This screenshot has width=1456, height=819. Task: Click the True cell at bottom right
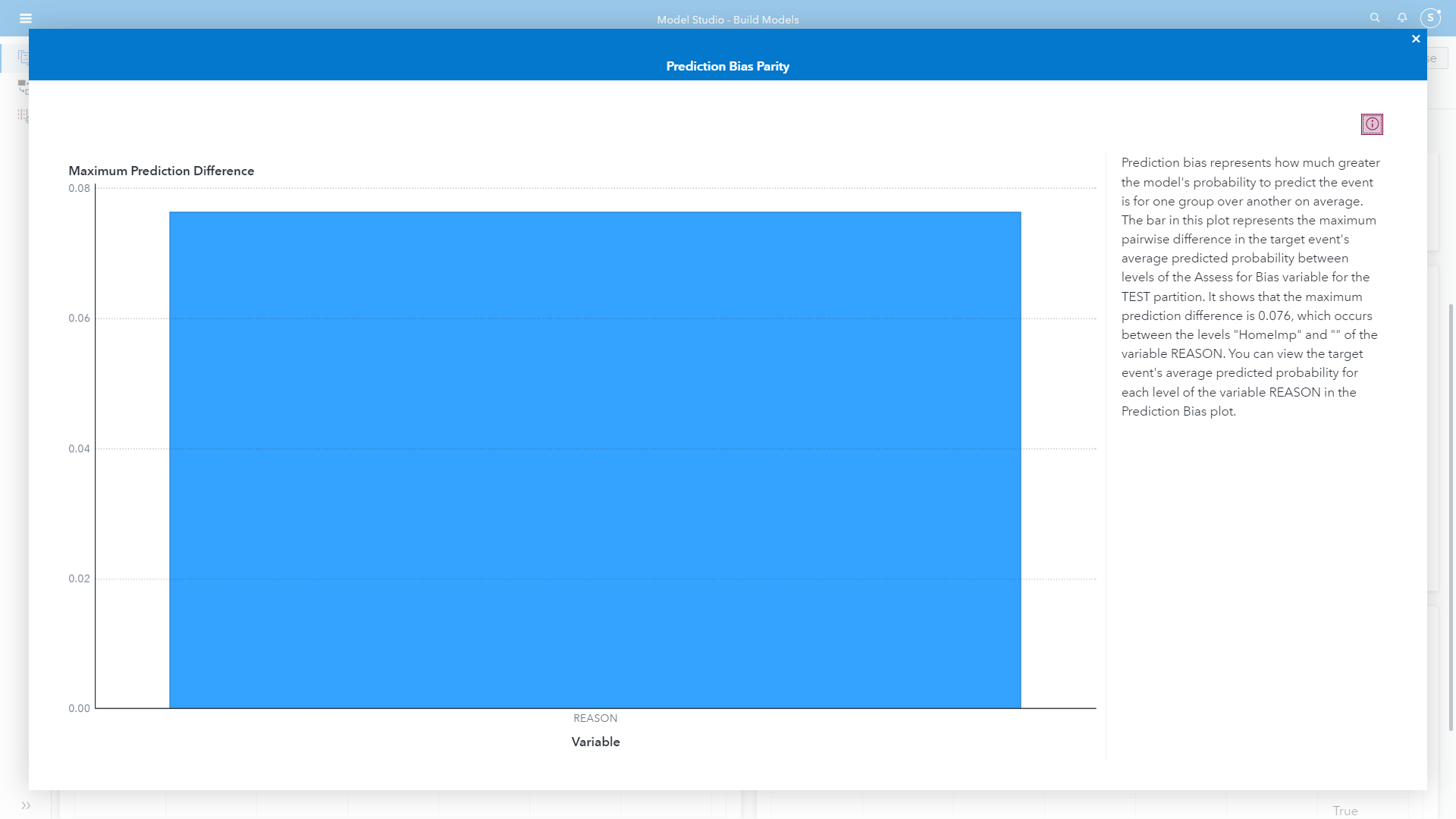[x=1345, y=811]
